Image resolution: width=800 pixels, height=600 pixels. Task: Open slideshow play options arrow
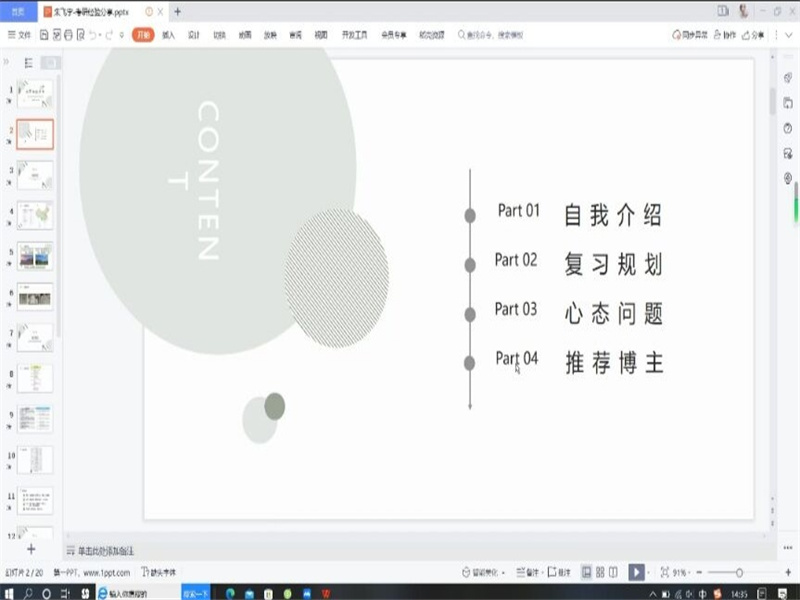(649, 572)
